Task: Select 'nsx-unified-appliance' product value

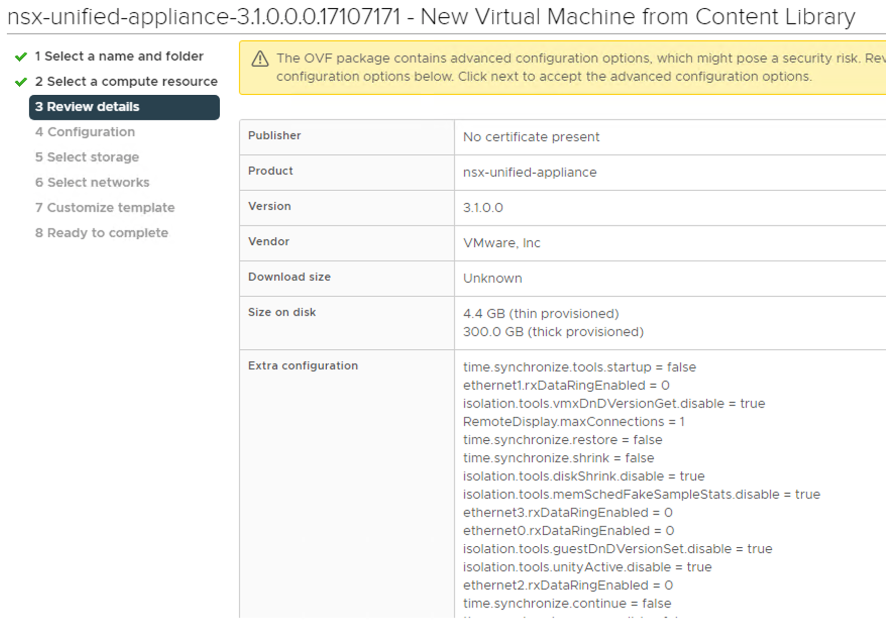Action: click(x=529, y=172)
